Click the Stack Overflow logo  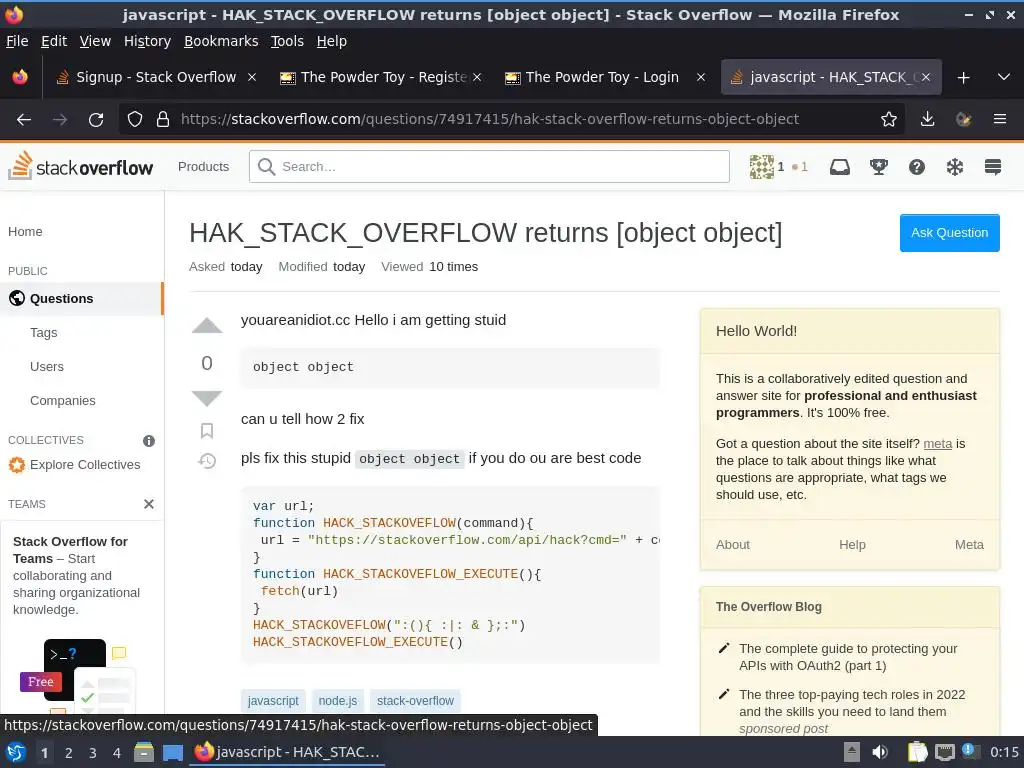point(80,166)
